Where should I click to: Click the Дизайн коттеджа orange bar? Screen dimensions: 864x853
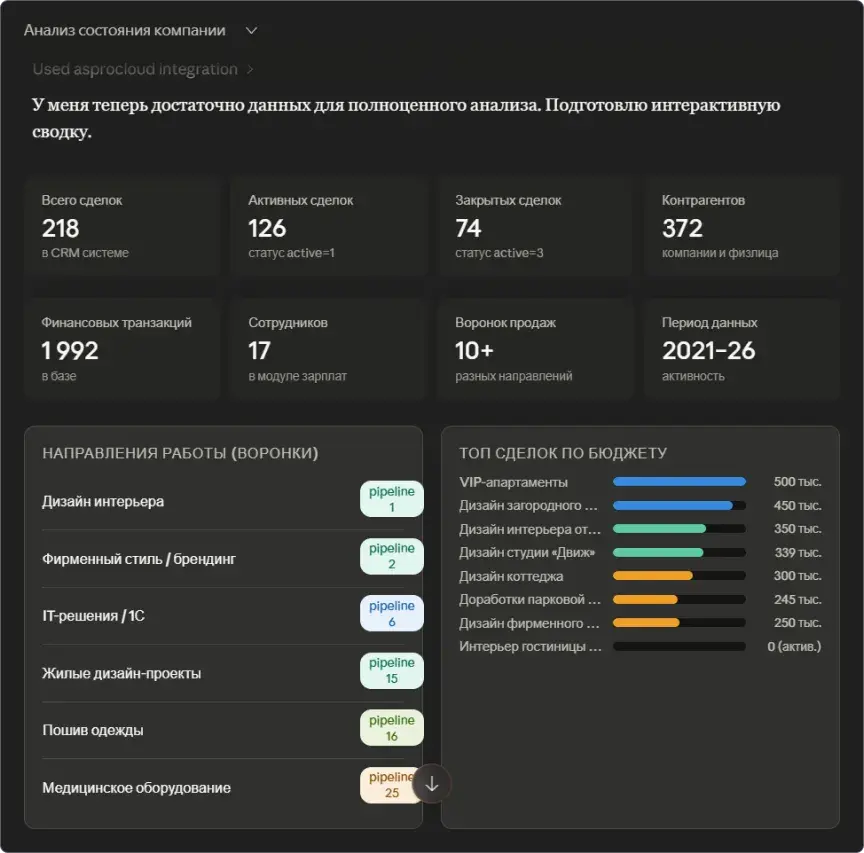coord(653,576)
